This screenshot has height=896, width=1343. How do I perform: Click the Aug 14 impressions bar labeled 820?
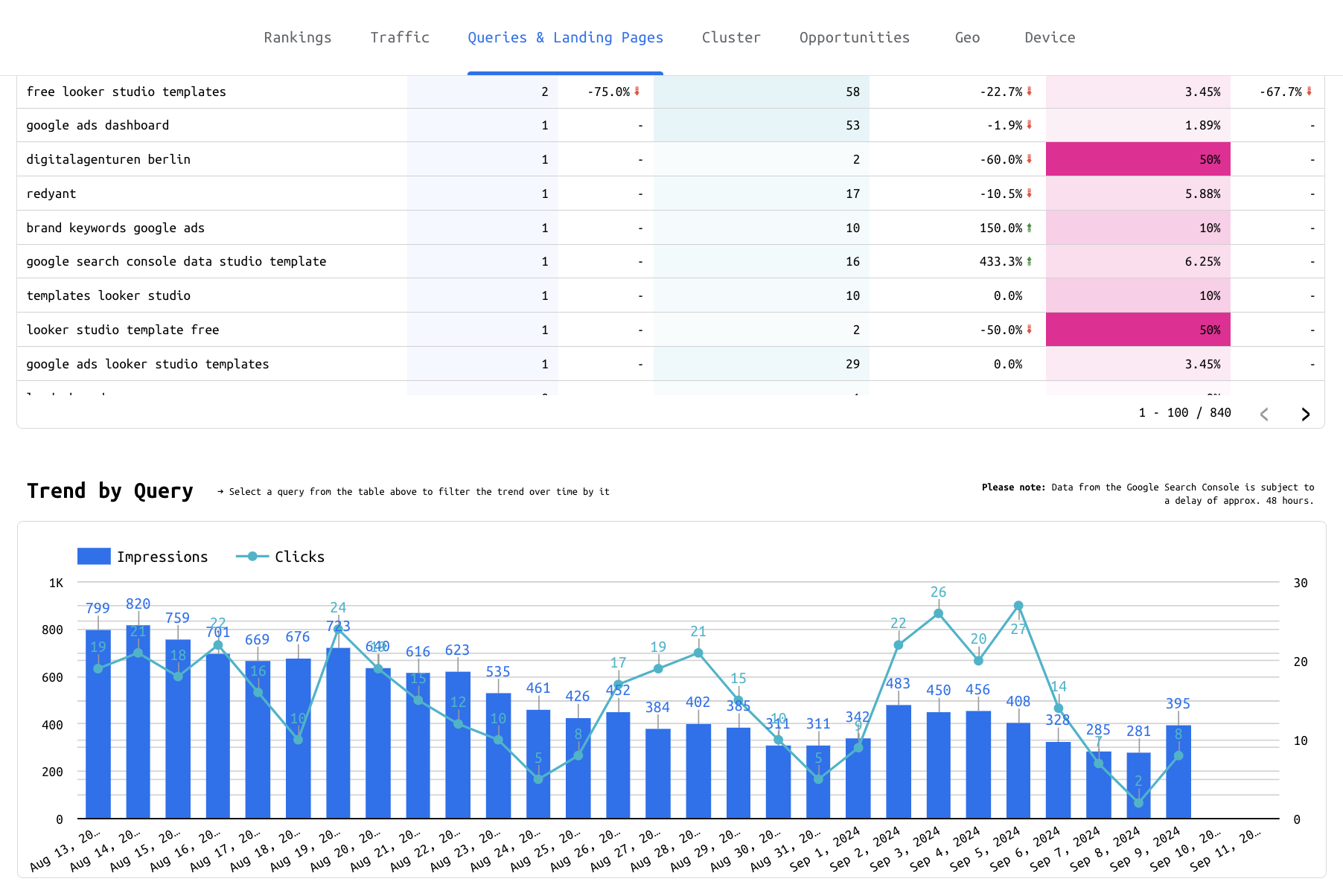pos(138,722)
